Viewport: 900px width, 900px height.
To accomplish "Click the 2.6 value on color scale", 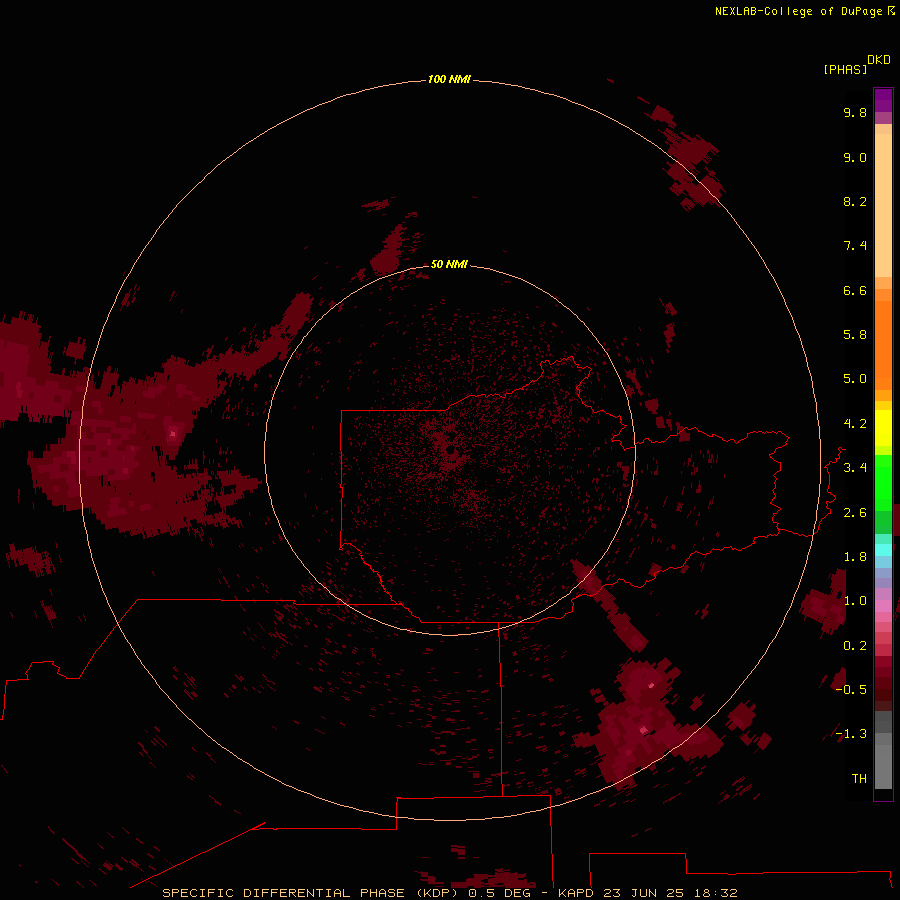I will click(855, 513).
